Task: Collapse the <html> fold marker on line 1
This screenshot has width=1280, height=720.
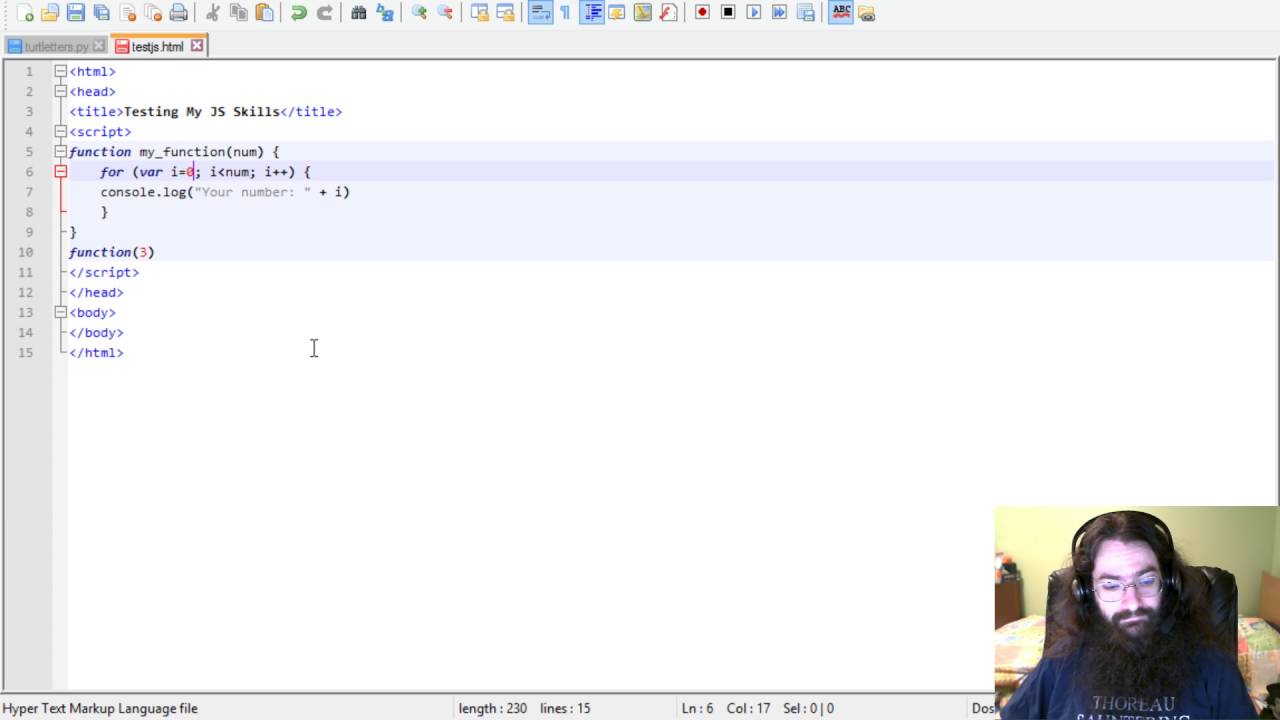Action: (x=60, y=71)
